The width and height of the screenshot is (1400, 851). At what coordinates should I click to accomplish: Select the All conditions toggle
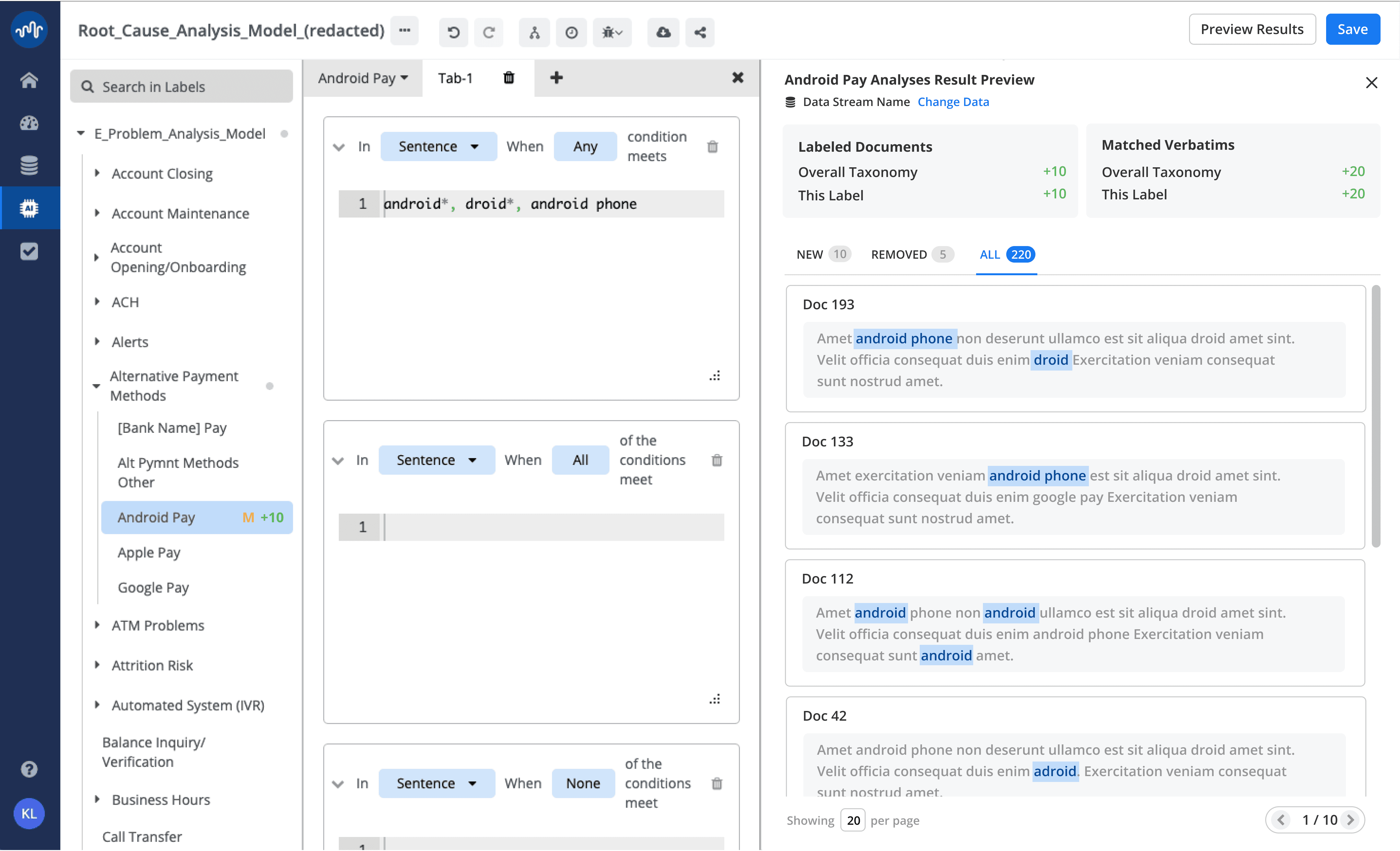580,460
